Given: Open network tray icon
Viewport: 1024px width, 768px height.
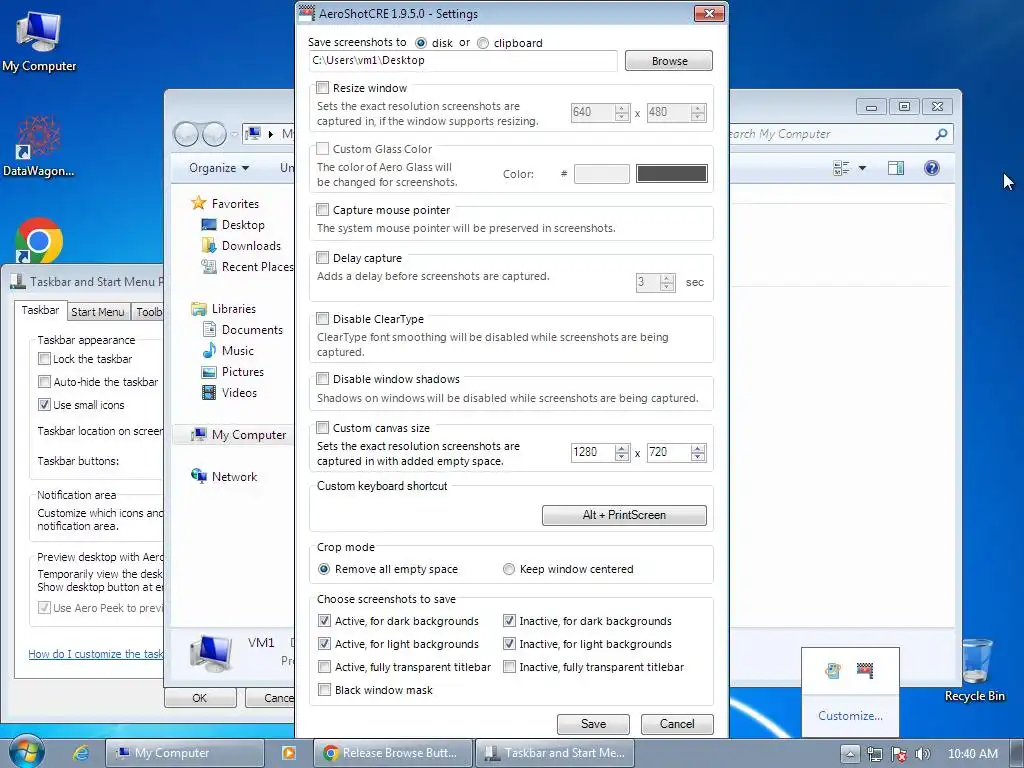Looking at the screenshot, I should coord(874,754).
